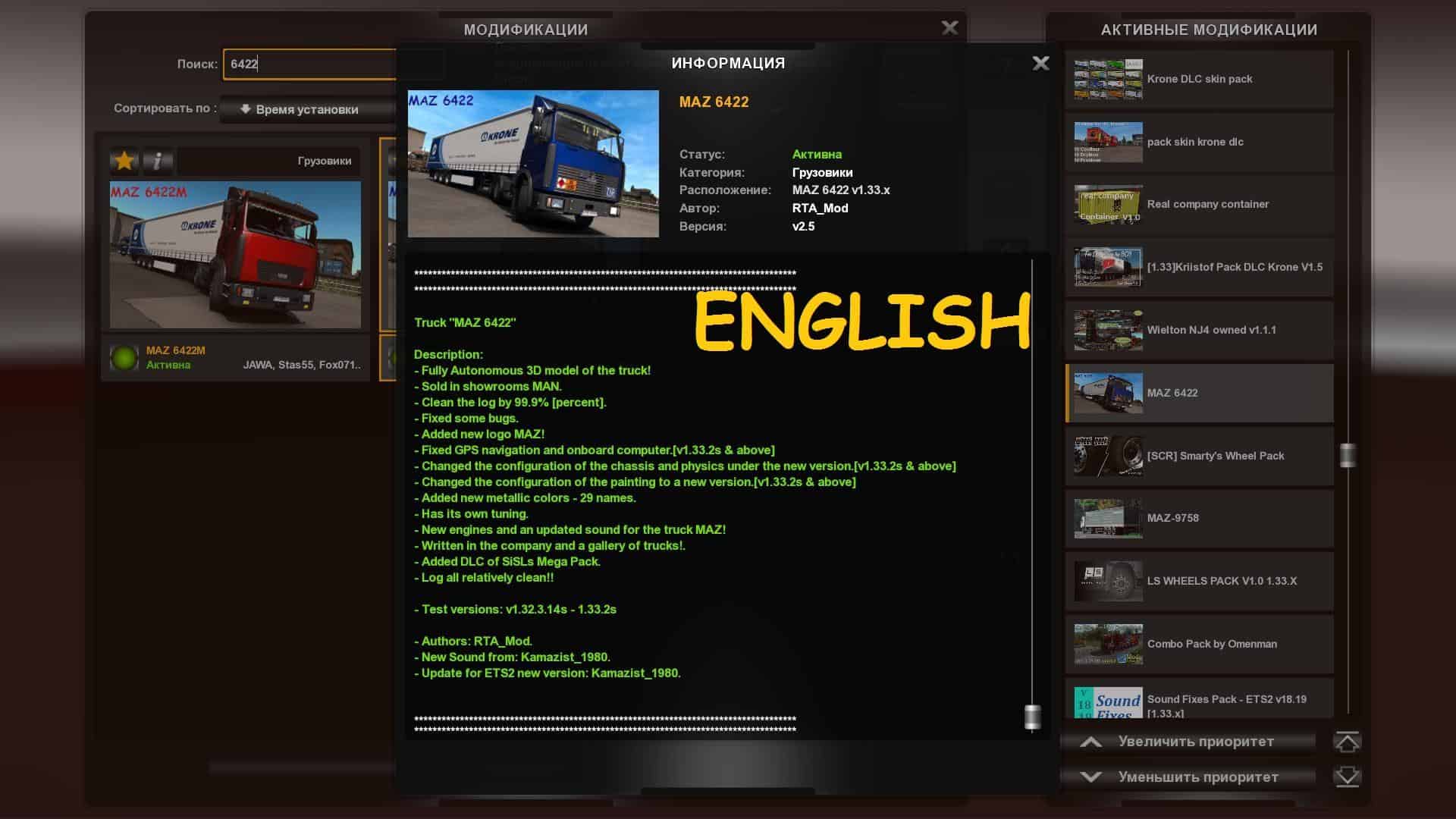Screen dimensions: 1456x819
Task: Click the red MAZ 6422M truck thumbnail
Action: pyautogui.click(x=235, y=254)
